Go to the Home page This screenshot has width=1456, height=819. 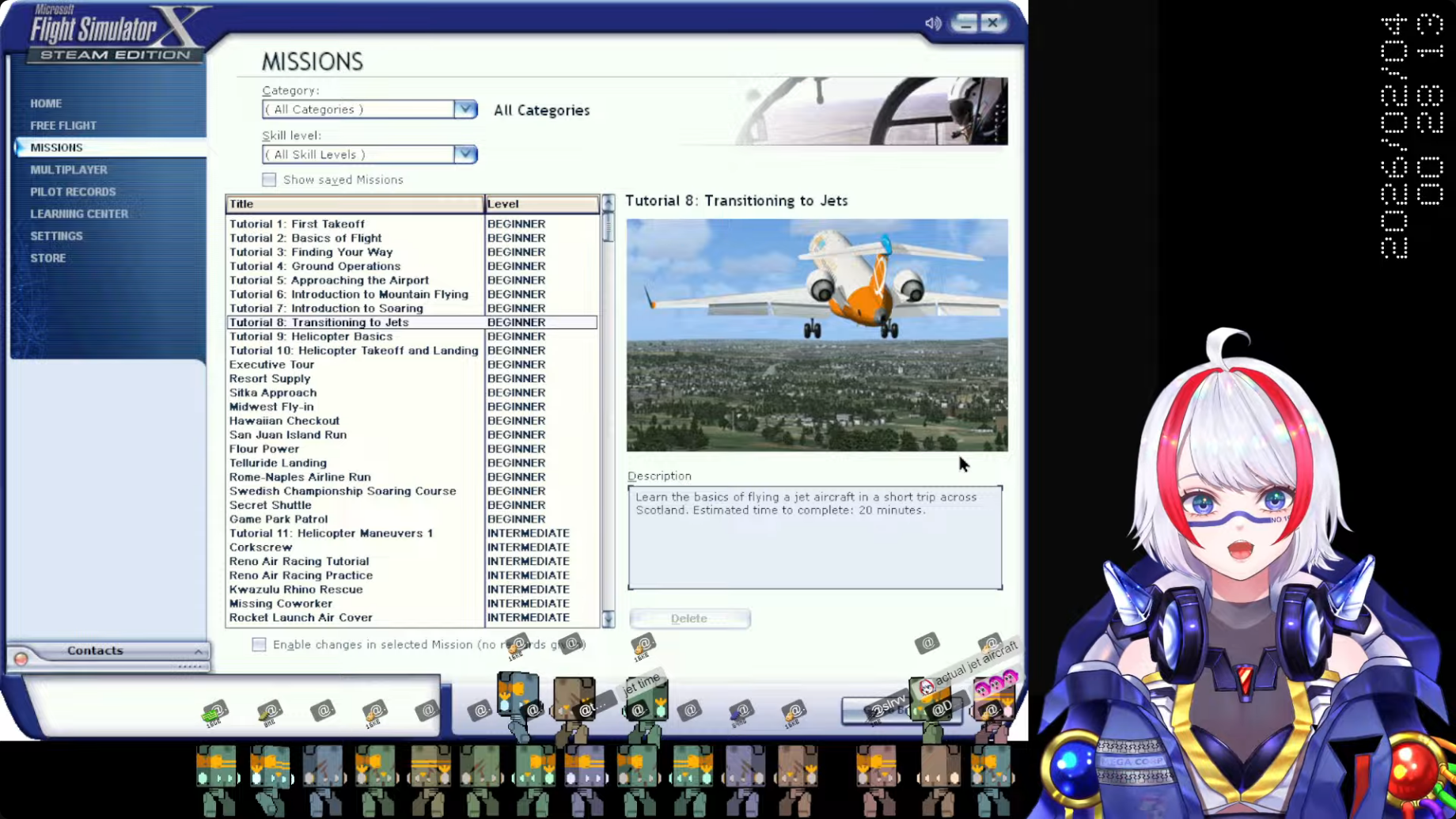[46, 103]
